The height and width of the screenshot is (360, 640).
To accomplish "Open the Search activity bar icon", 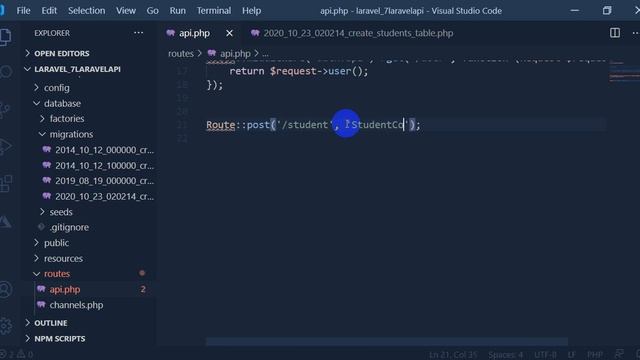I will coord(6,72).
